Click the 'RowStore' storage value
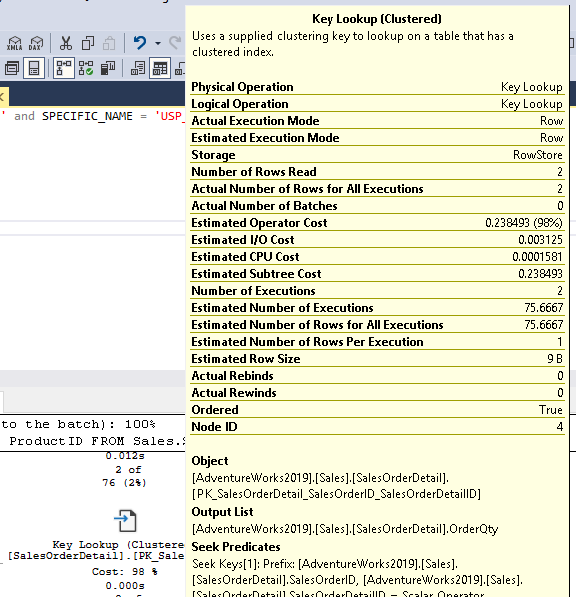The image size is (576, 597). (x=538, y=155)
